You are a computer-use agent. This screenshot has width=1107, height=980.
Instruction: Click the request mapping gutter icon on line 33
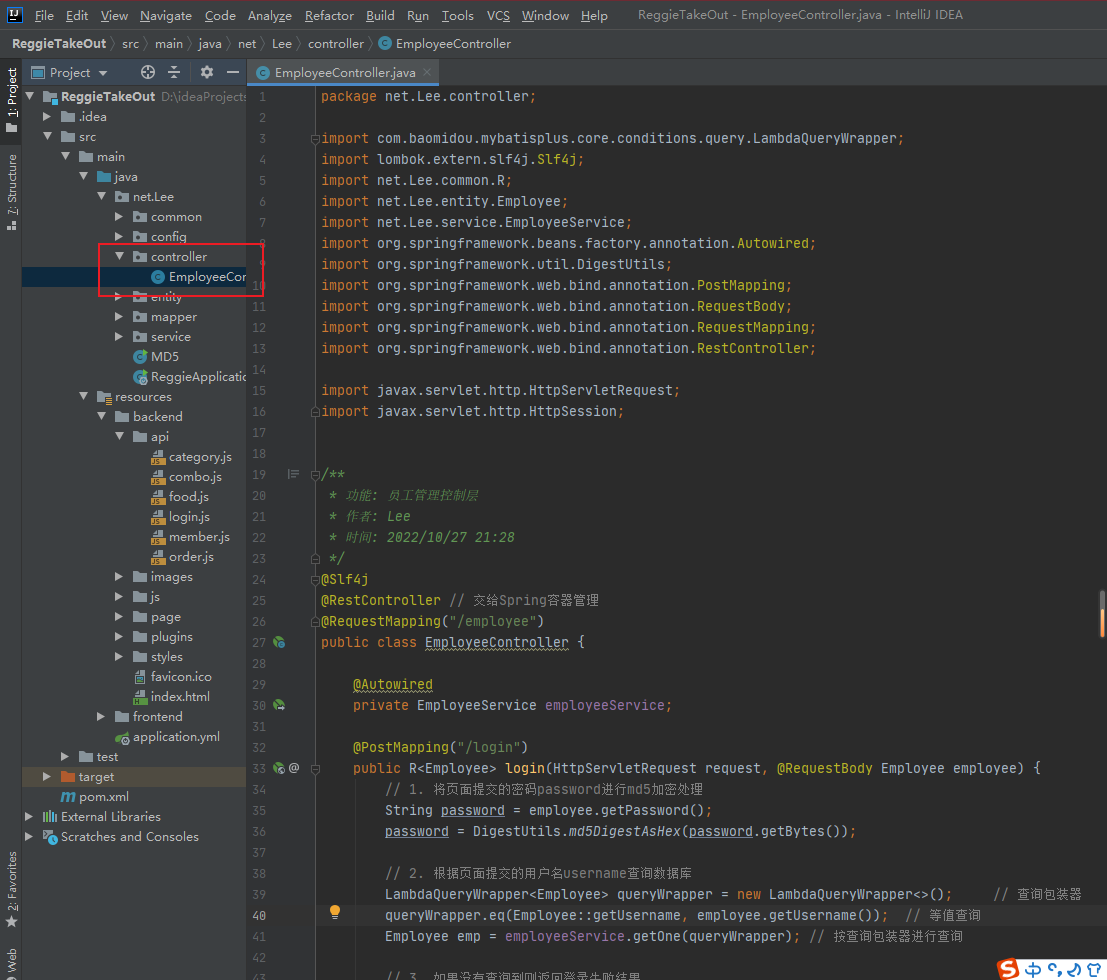(279, 767)
